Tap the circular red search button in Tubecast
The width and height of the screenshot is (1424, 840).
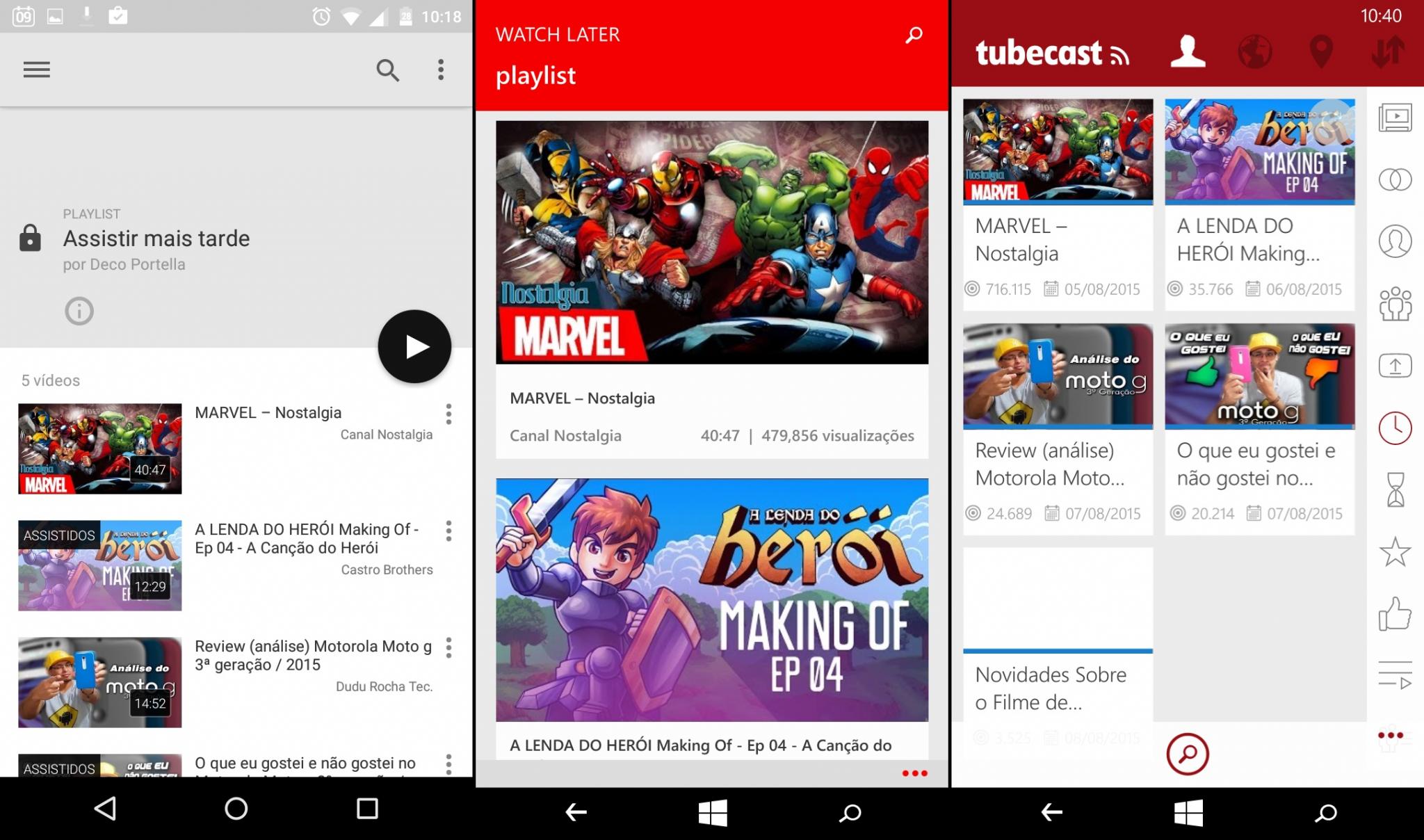[x=1188, y=754]
